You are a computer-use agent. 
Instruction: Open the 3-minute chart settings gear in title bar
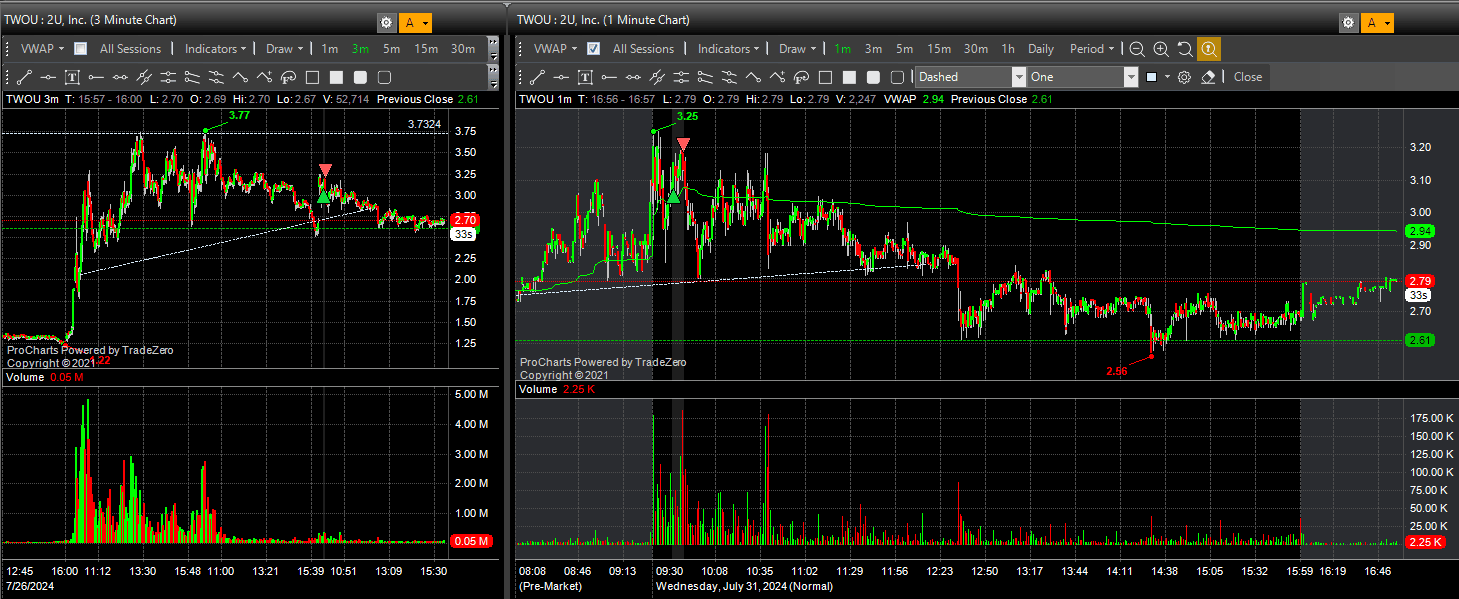pos(386,23)
